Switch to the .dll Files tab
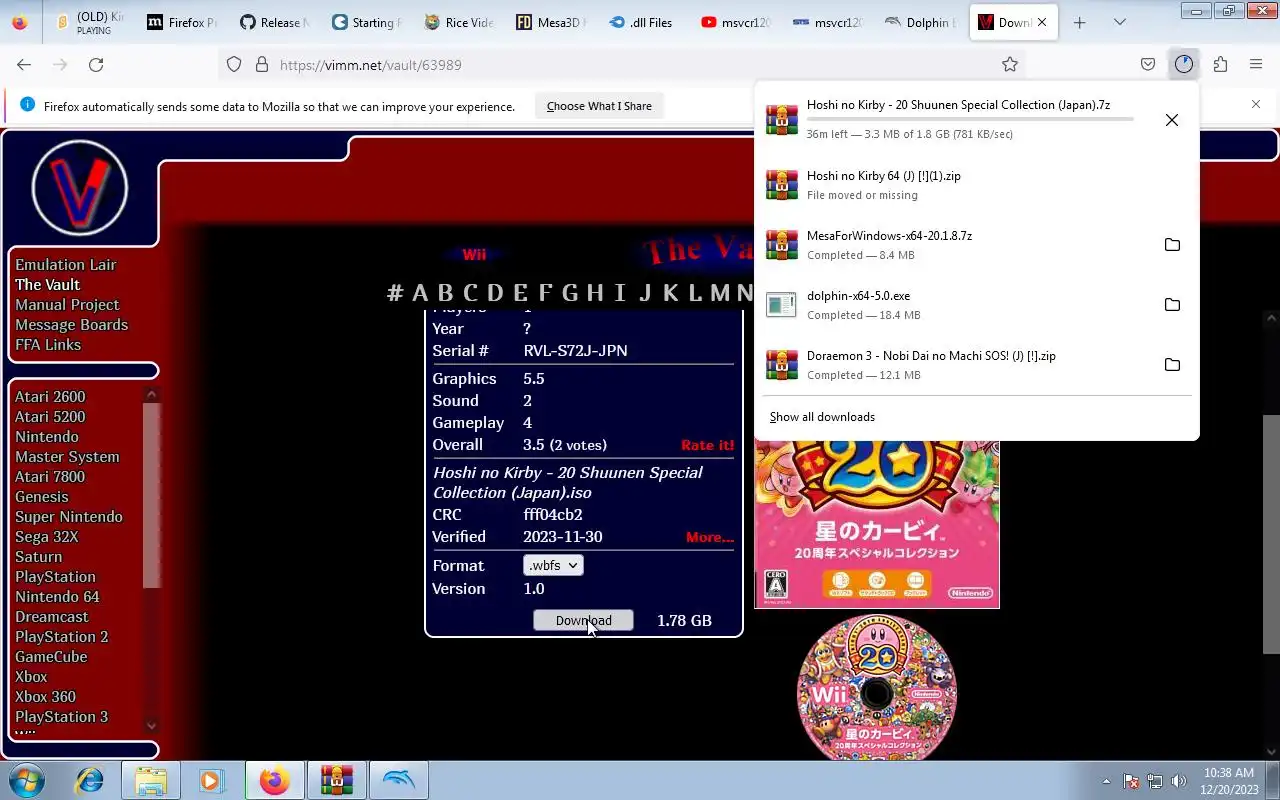Screen dimensions: 1280x800 (x=642, y=22)
